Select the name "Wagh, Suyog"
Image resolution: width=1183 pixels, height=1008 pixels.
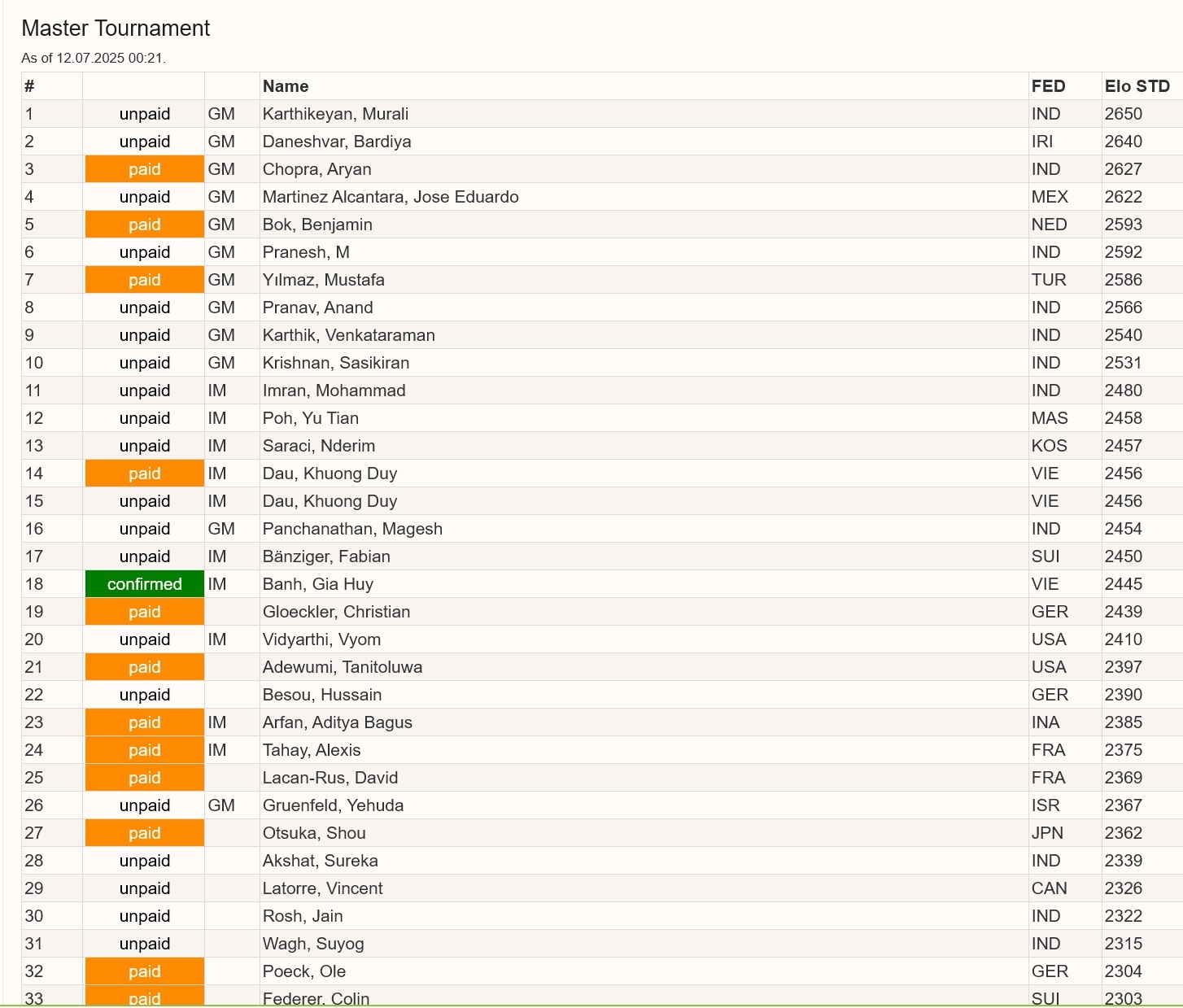pyautogui.click(x=313, y=944)
